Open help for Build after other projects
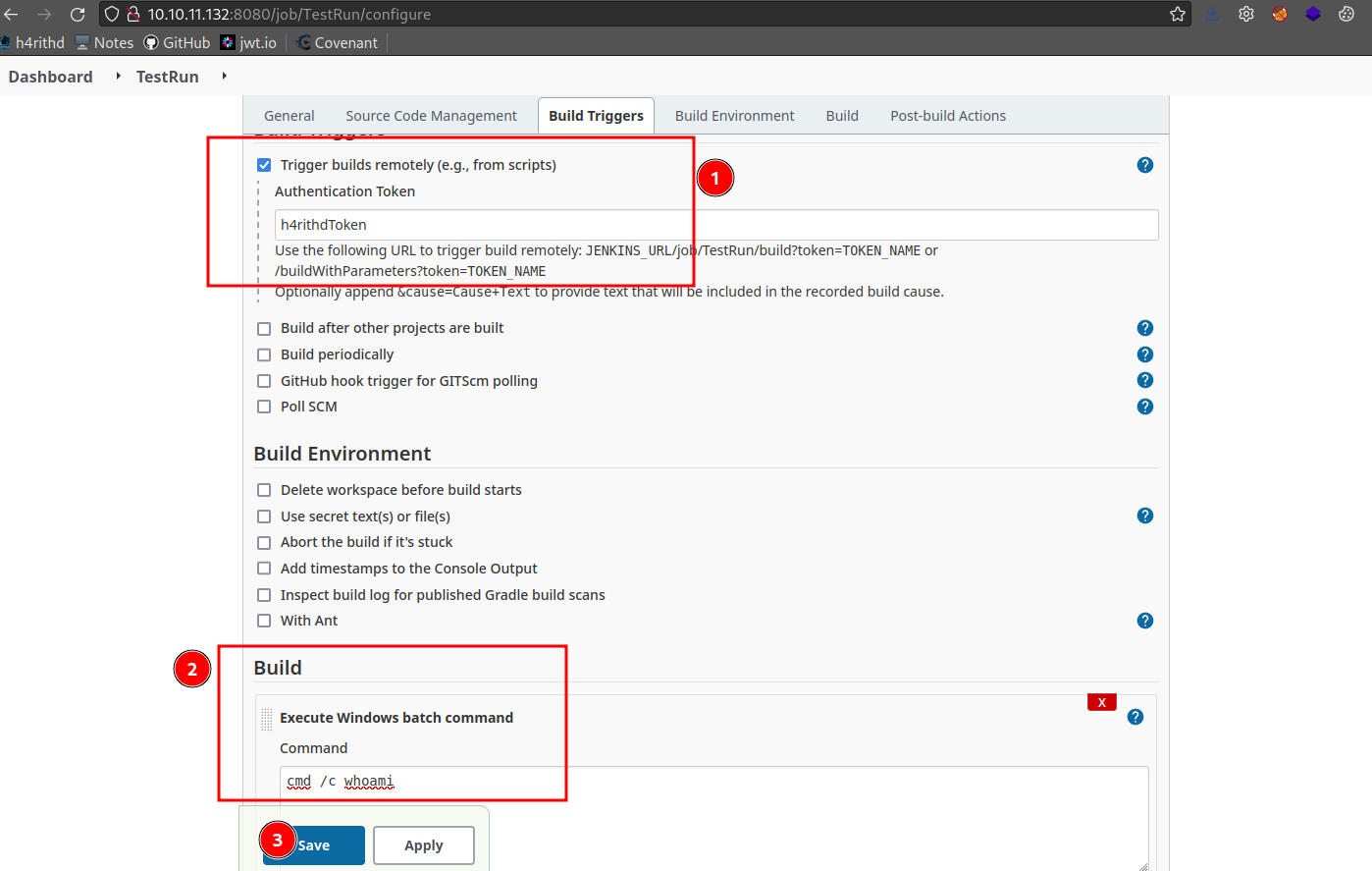Image resolution: width=1372 pixels, height=871 pixels. pyautogui.click(x=1144, y=328)
